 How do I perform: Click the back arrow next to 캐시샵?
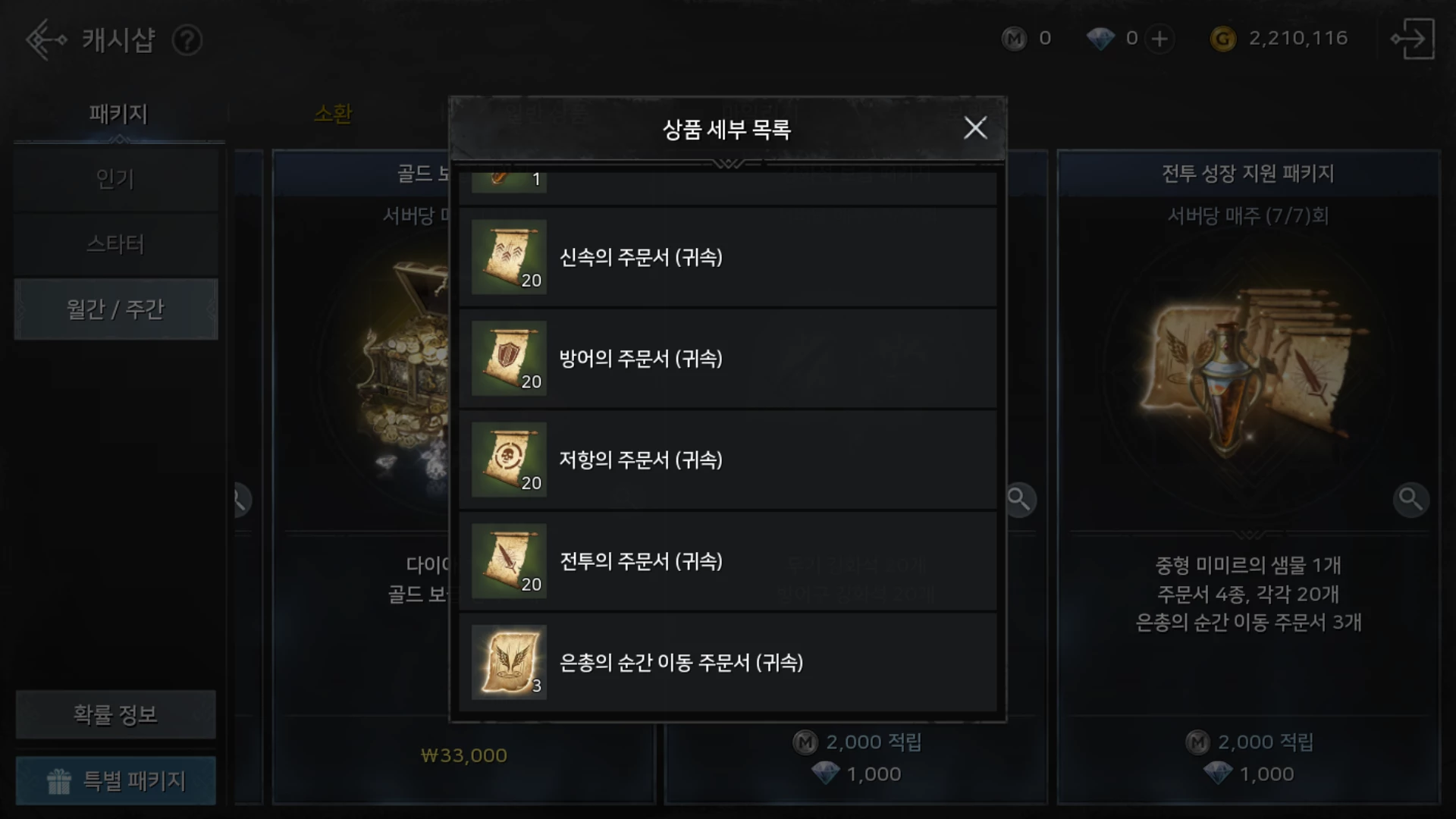point(45,39)
